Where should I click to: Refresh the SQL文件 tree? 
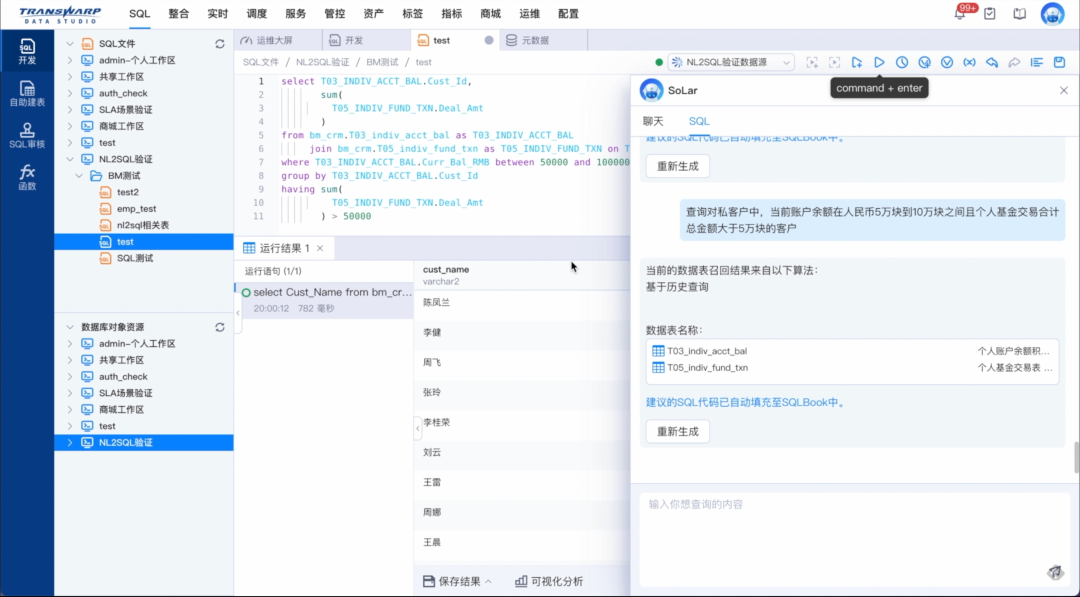point(220,44)
